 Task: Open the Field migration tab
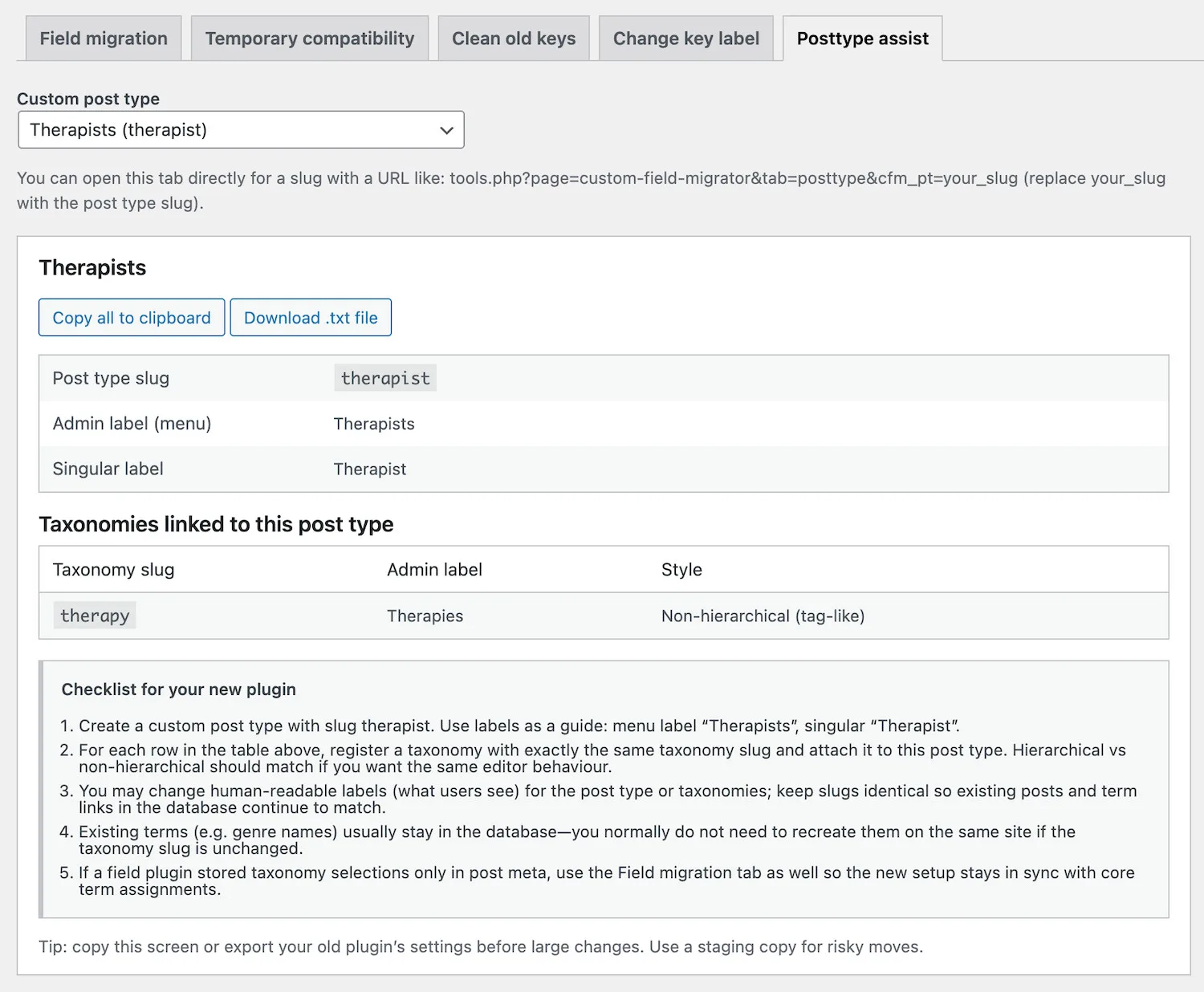pyautogui.click(x=104, y=39)
